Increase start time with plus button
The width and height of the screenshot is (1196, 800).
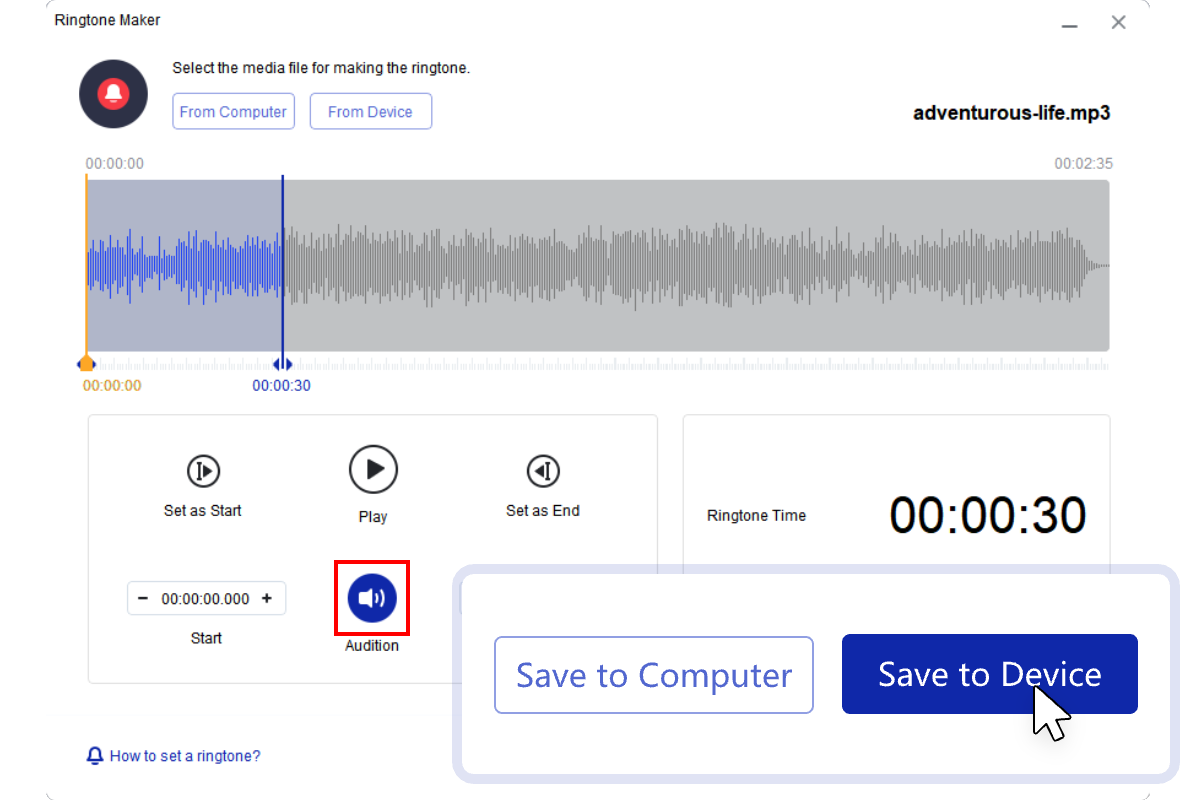tap(267, 599)
